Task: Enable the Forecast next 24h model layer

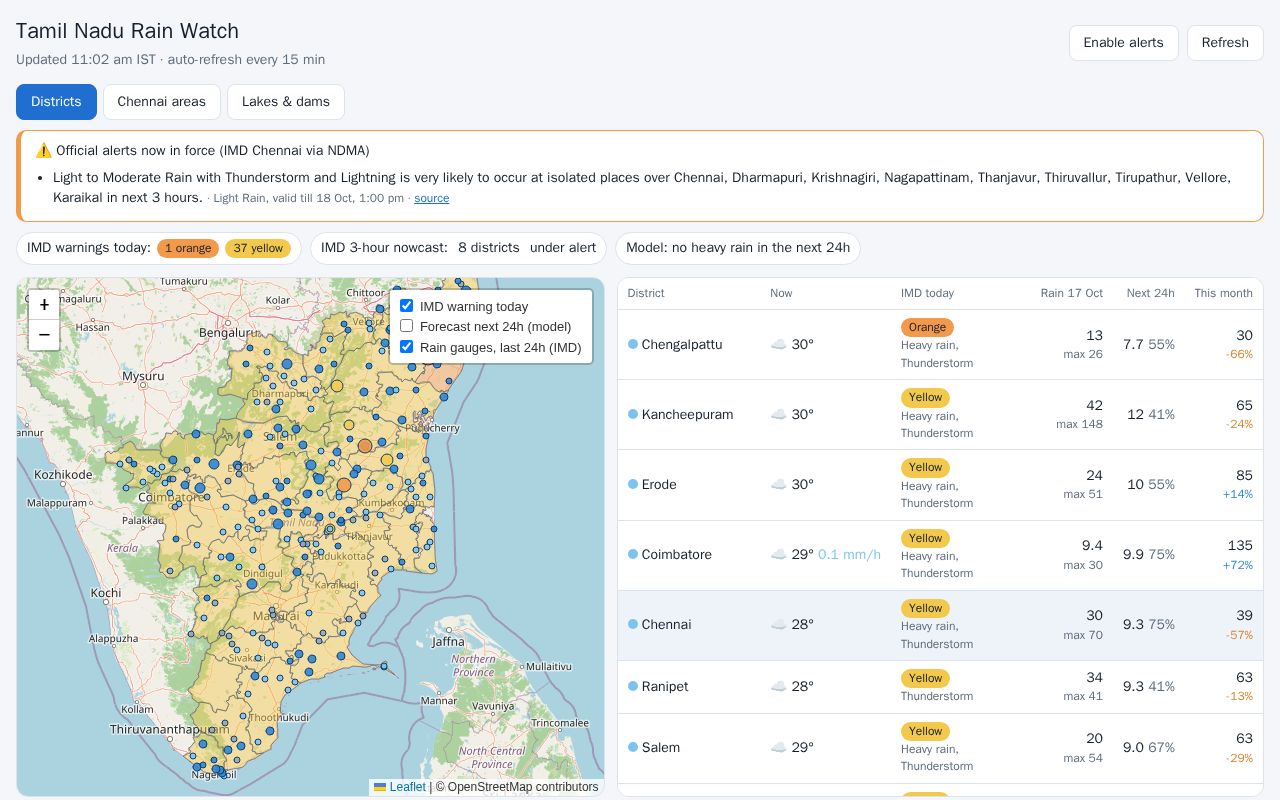Action: [406, 326]
